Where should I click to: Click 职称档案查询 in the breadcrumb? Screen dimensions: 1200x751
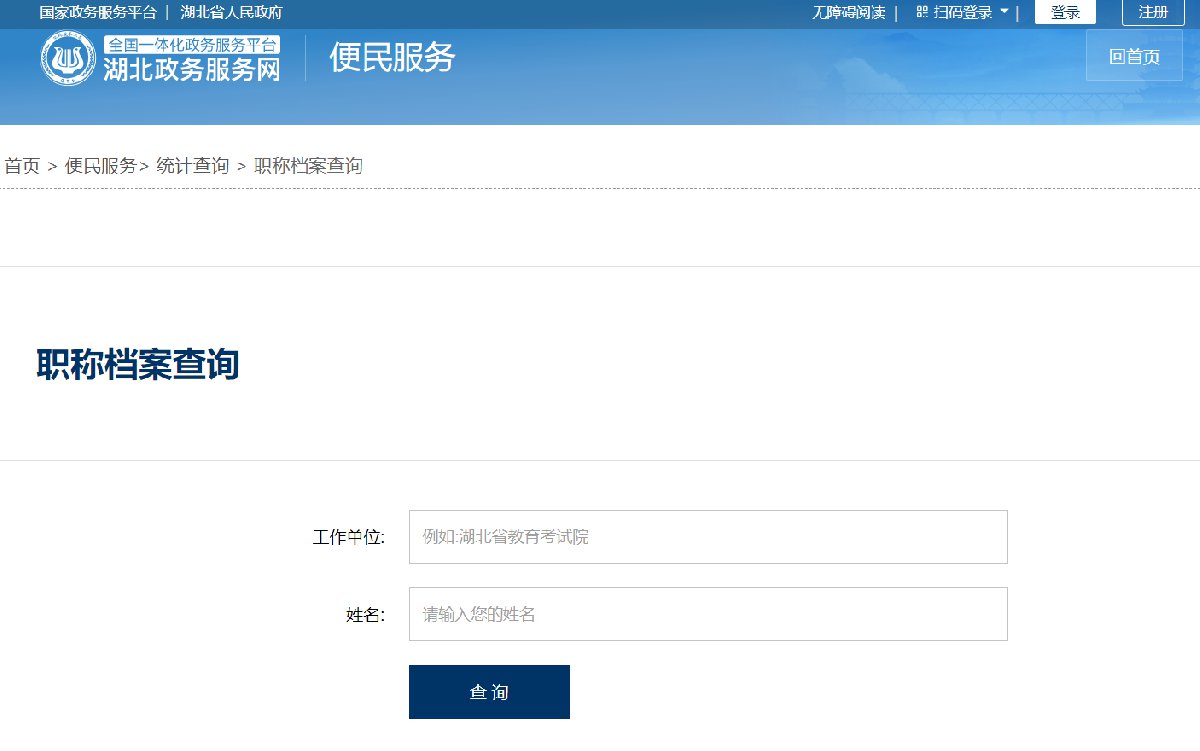308,166
